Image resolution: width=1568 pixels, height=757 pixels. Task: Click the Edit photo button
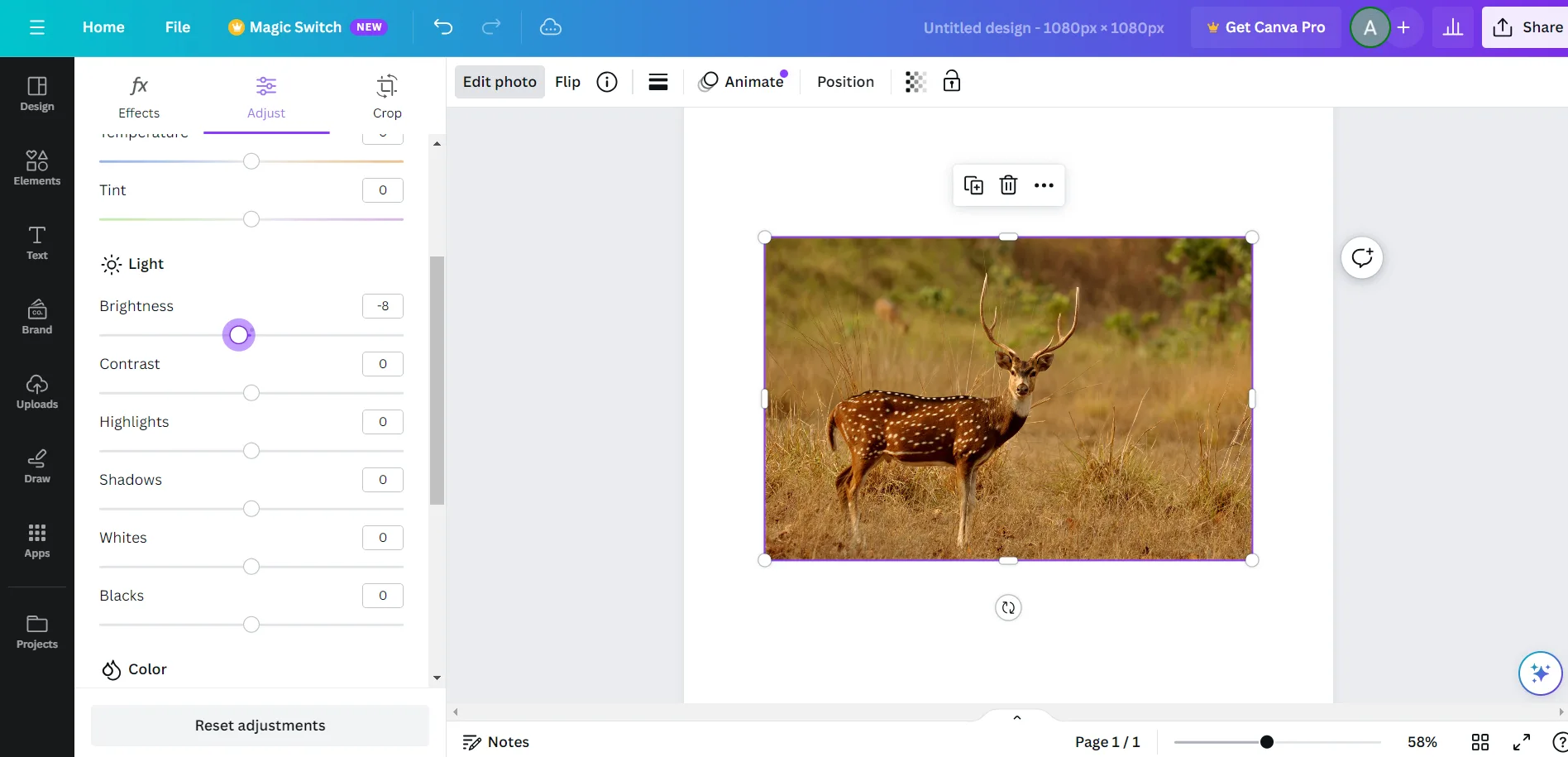(500, 82)
